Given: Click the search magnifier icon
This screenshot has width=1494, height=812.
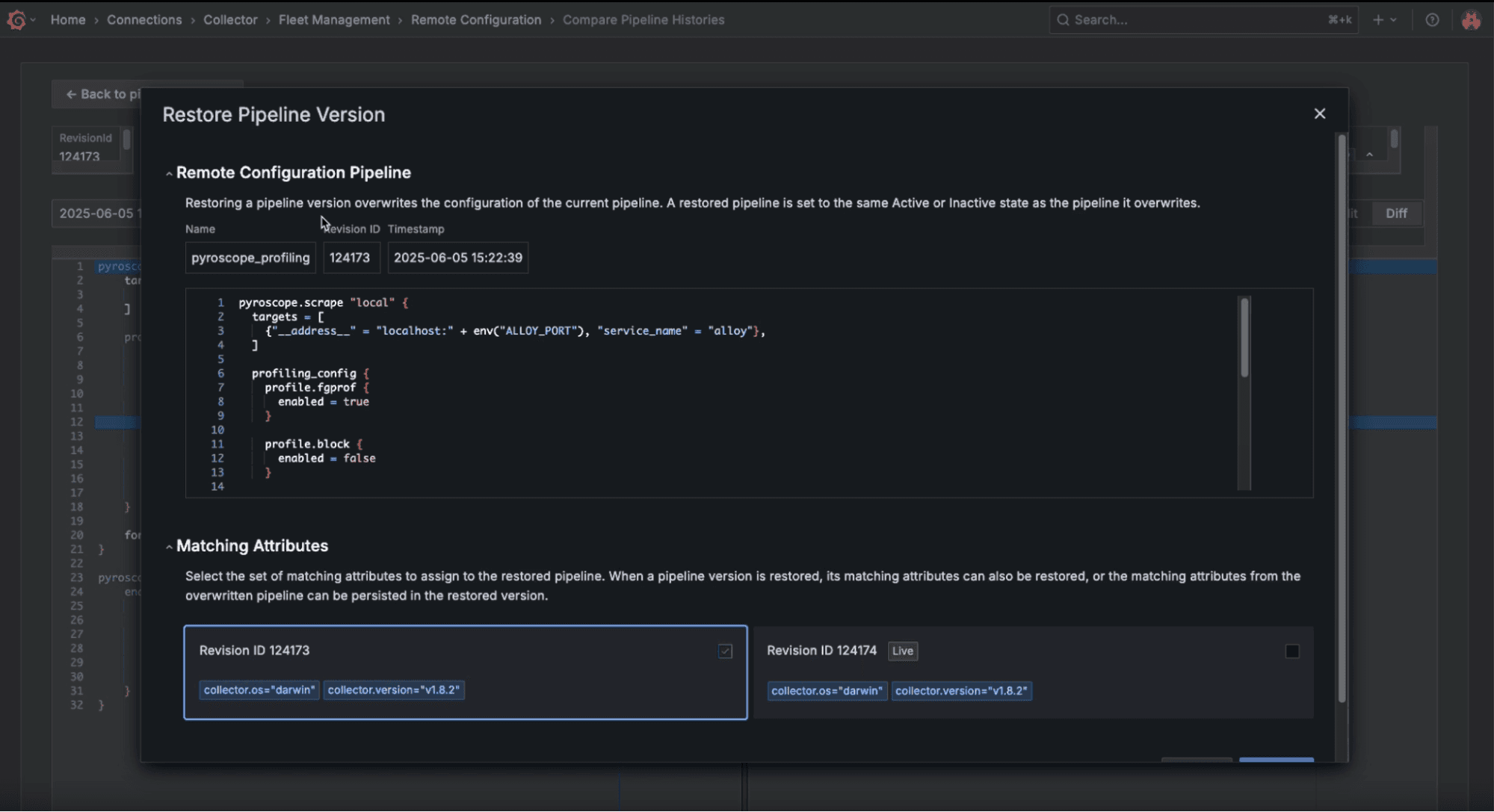Looking at the screenshot, I should click(1064, 19).
